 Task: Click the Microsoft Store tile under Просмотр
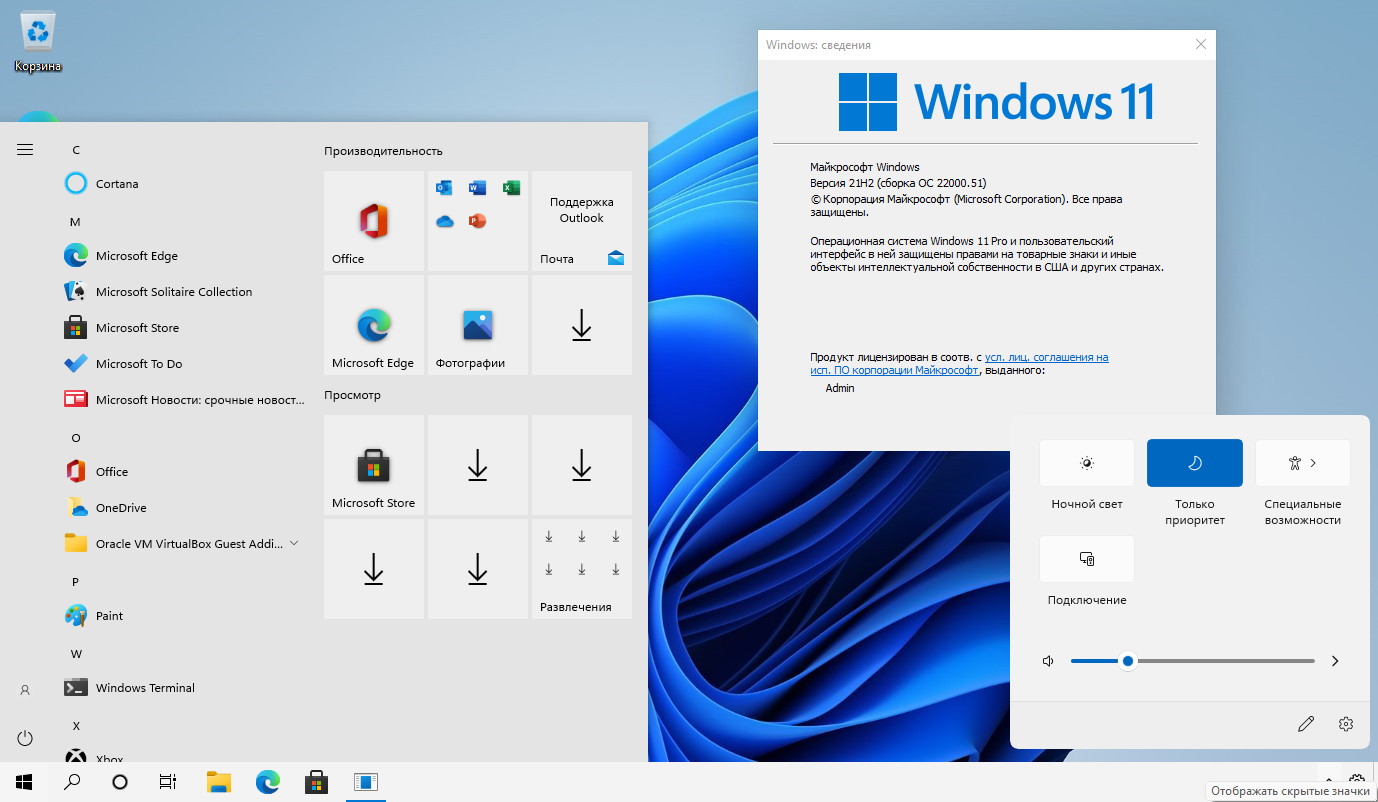point(374,465)
